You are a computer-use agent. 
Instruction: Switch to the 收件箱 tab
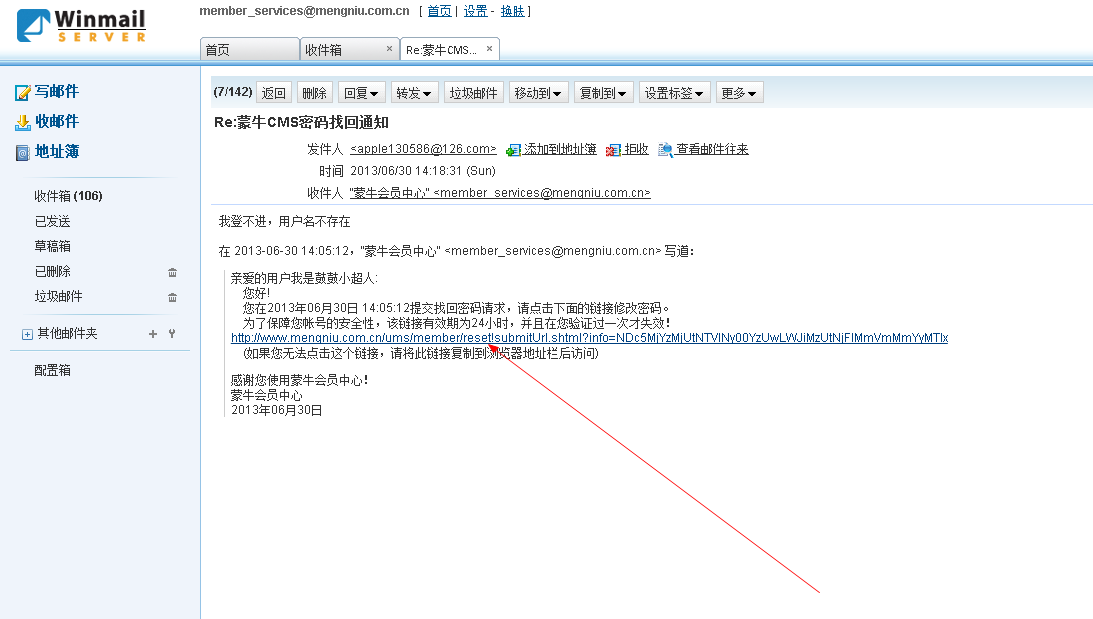[349, 49]
